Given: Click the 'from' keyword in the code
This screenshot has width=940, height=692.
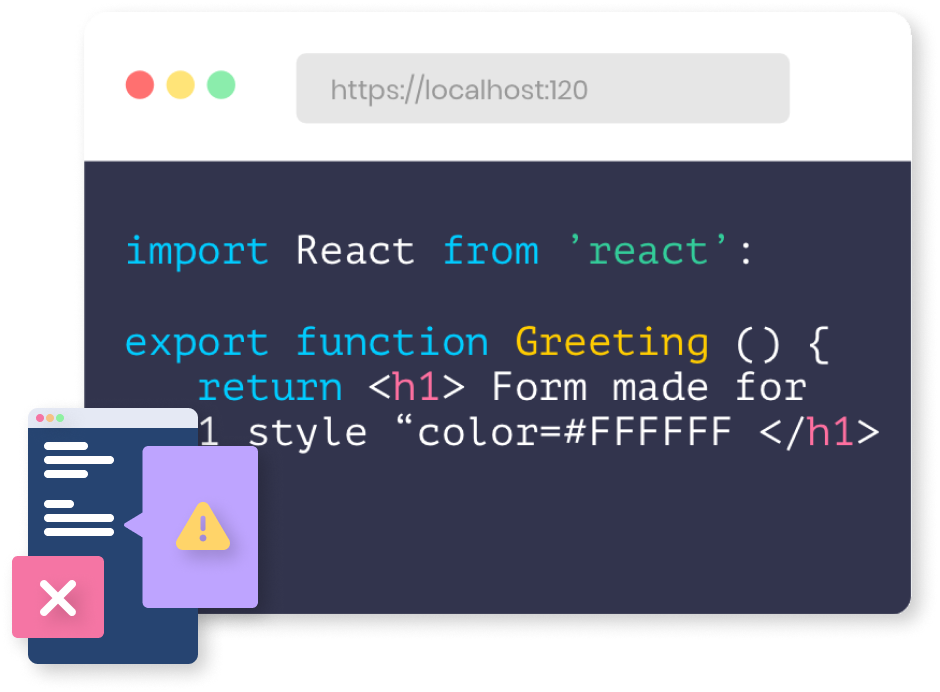Looking at the screenshot, I should point(491,250).
